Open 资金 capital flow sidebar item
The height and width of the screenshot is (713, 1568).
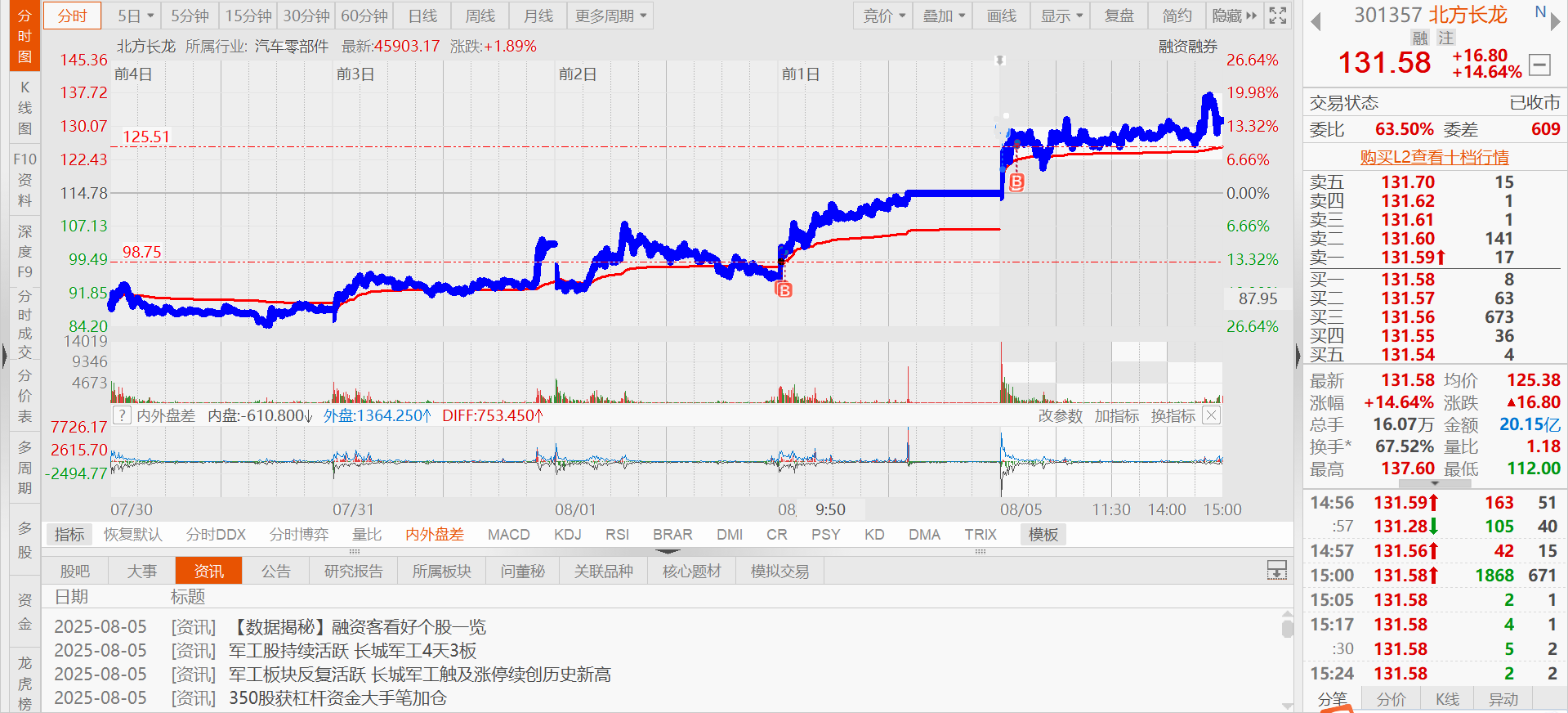click(x=25, y=612)
